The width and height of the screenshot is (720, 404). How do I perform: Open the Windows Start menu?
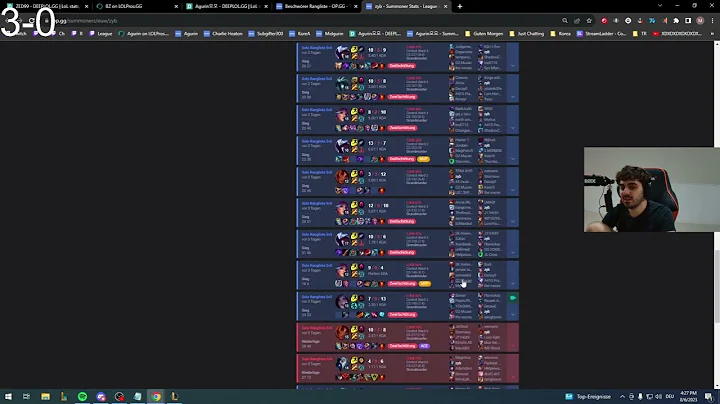pos(8,397)
